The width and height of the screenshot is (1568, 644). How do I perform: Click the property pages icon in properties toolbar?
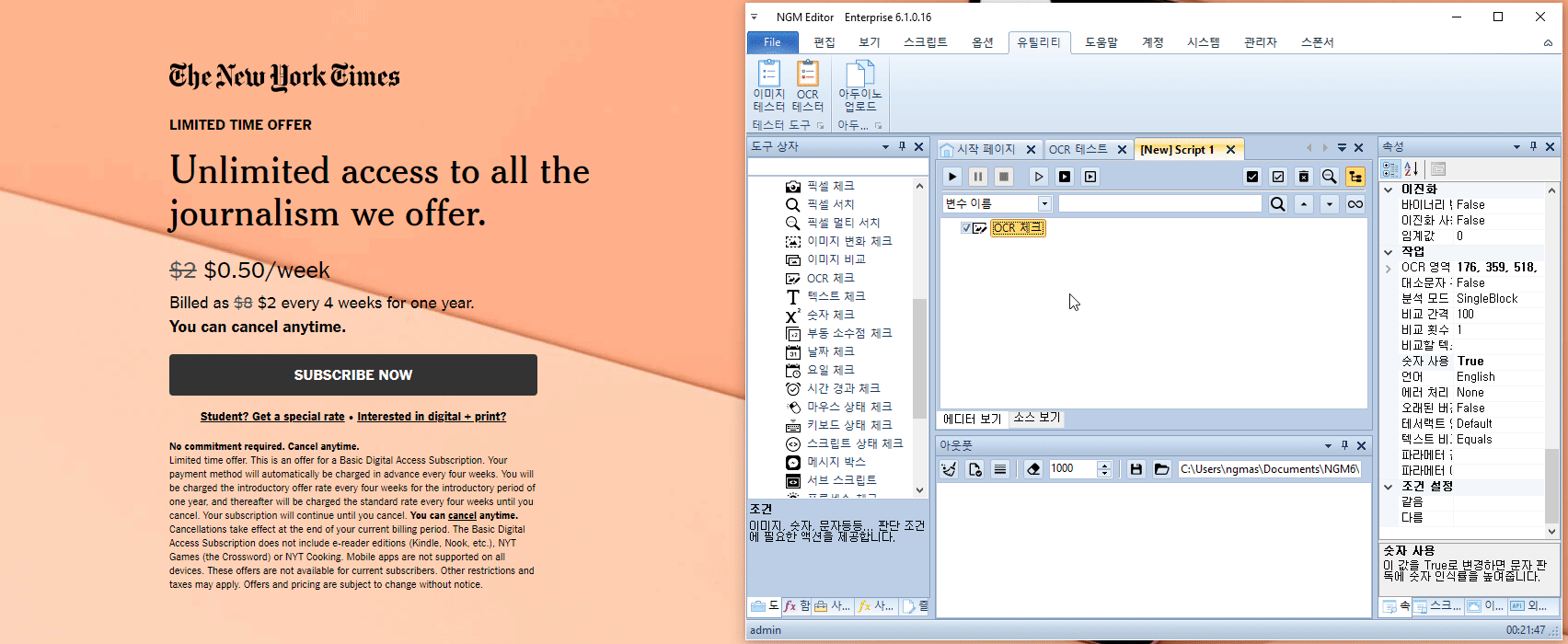click(x=1438, y=169)
